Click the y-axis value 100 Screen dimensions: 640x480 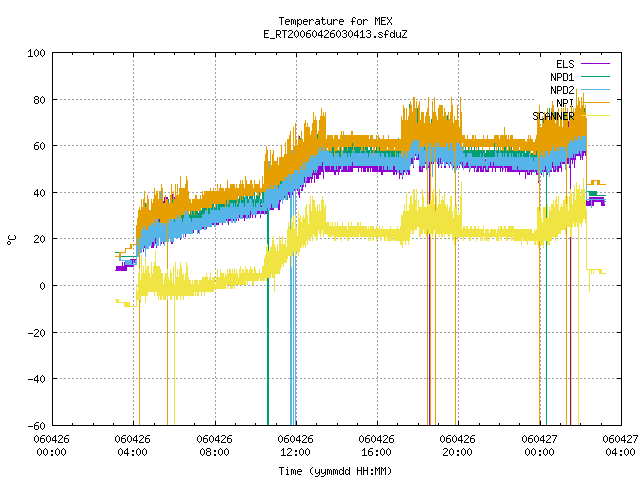pyautogui.click(x=36, y=53)
